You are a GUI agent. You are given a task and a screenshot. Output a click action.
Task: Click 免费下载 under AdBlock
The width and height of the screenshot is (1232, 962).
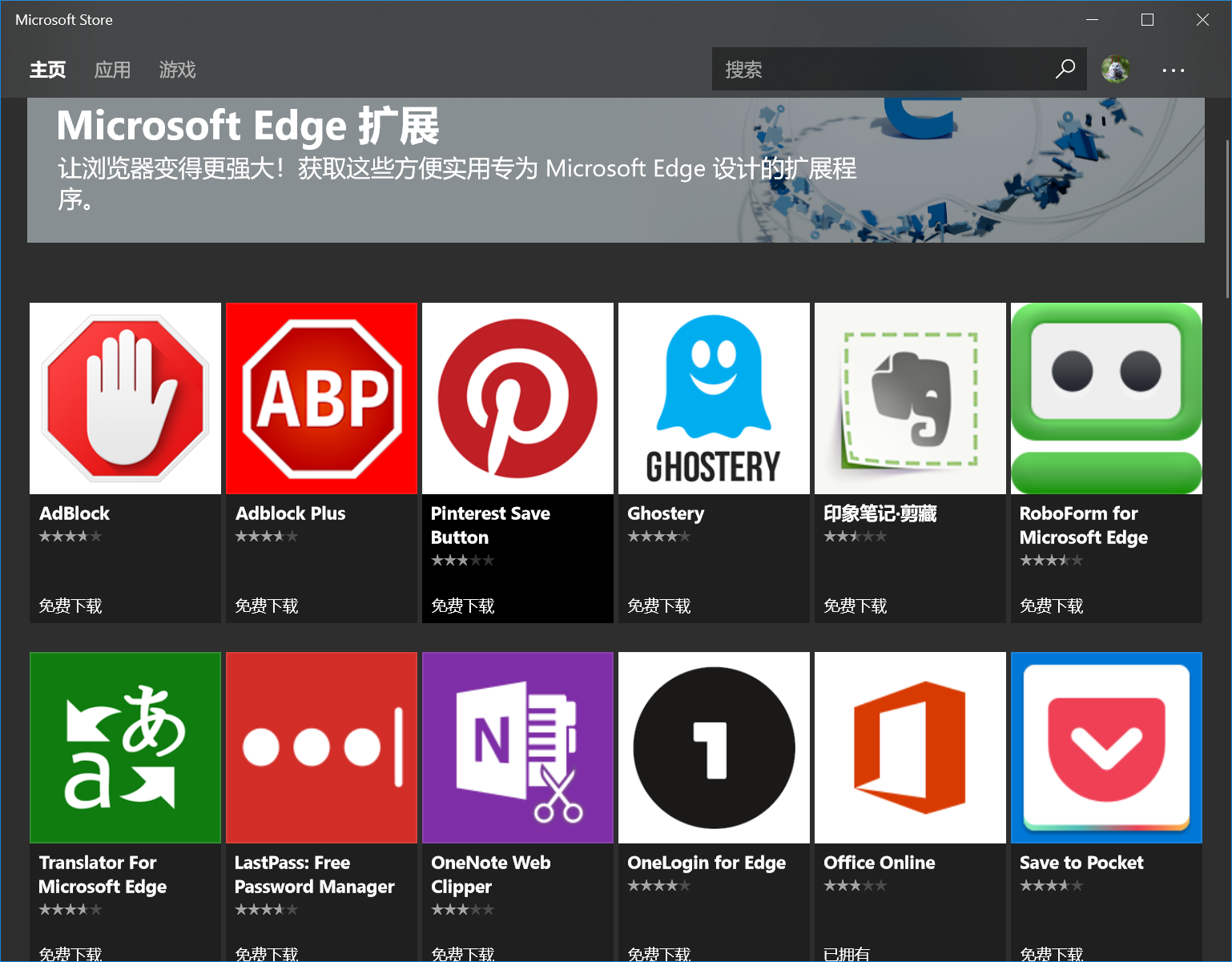pos(70,606)
